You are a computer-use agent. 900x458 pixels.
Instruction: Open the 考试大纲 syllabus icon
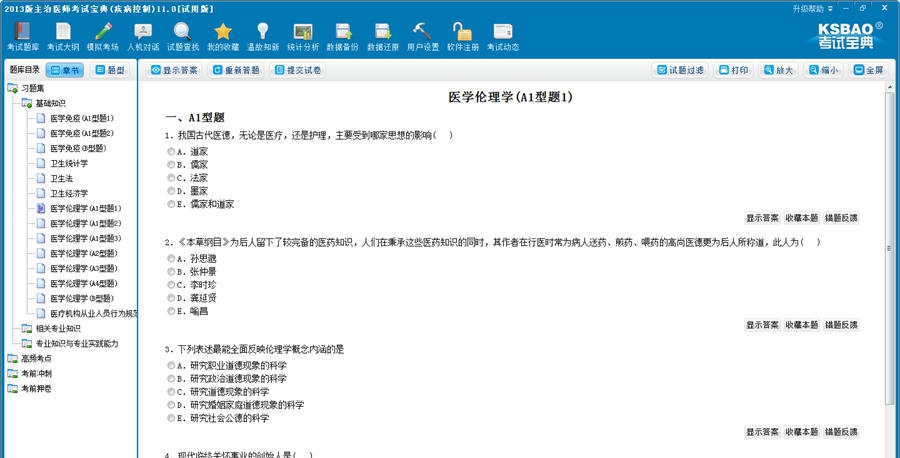click(63, 37)
